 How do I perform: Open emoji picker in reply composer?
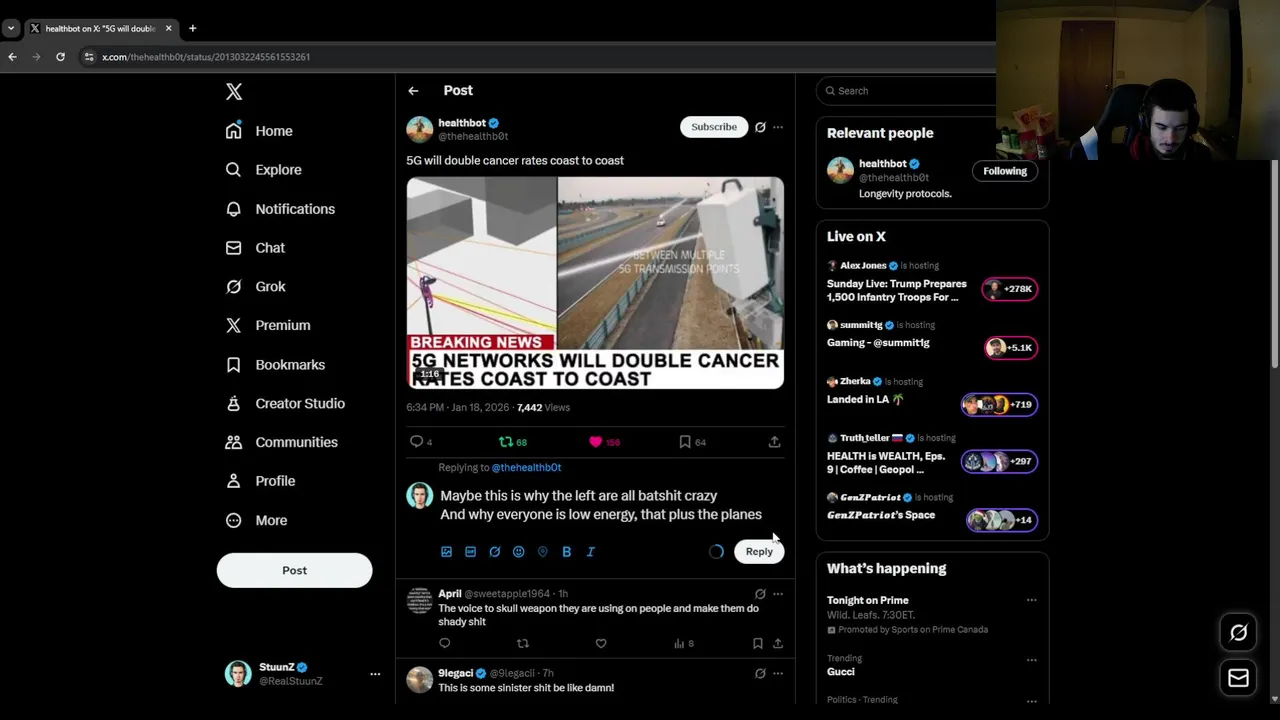[x=519, y=552]
